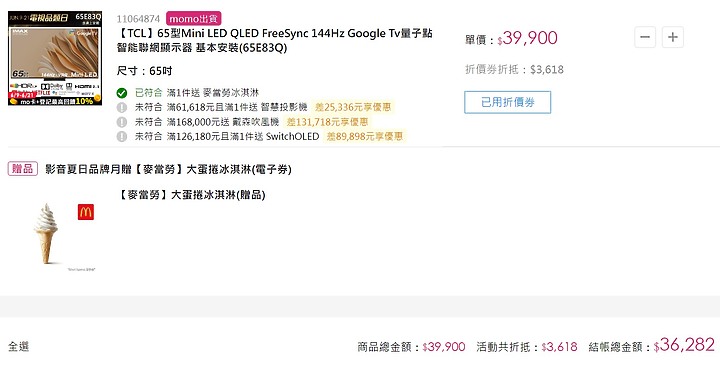Decrease quantity with the minus button
720x365 pixels.
645,37
